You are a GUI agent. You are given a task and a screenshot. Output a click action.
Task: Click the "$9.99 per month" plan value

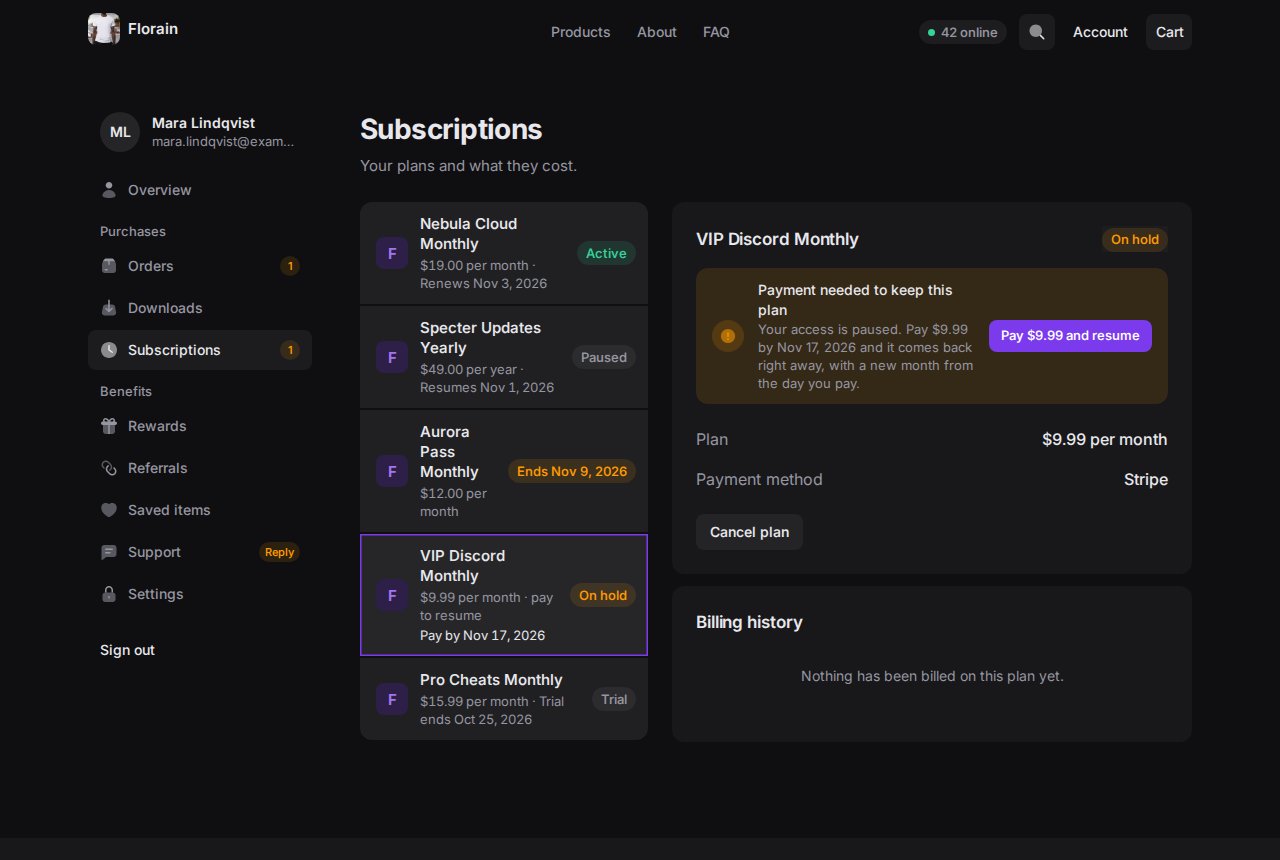1104,439
